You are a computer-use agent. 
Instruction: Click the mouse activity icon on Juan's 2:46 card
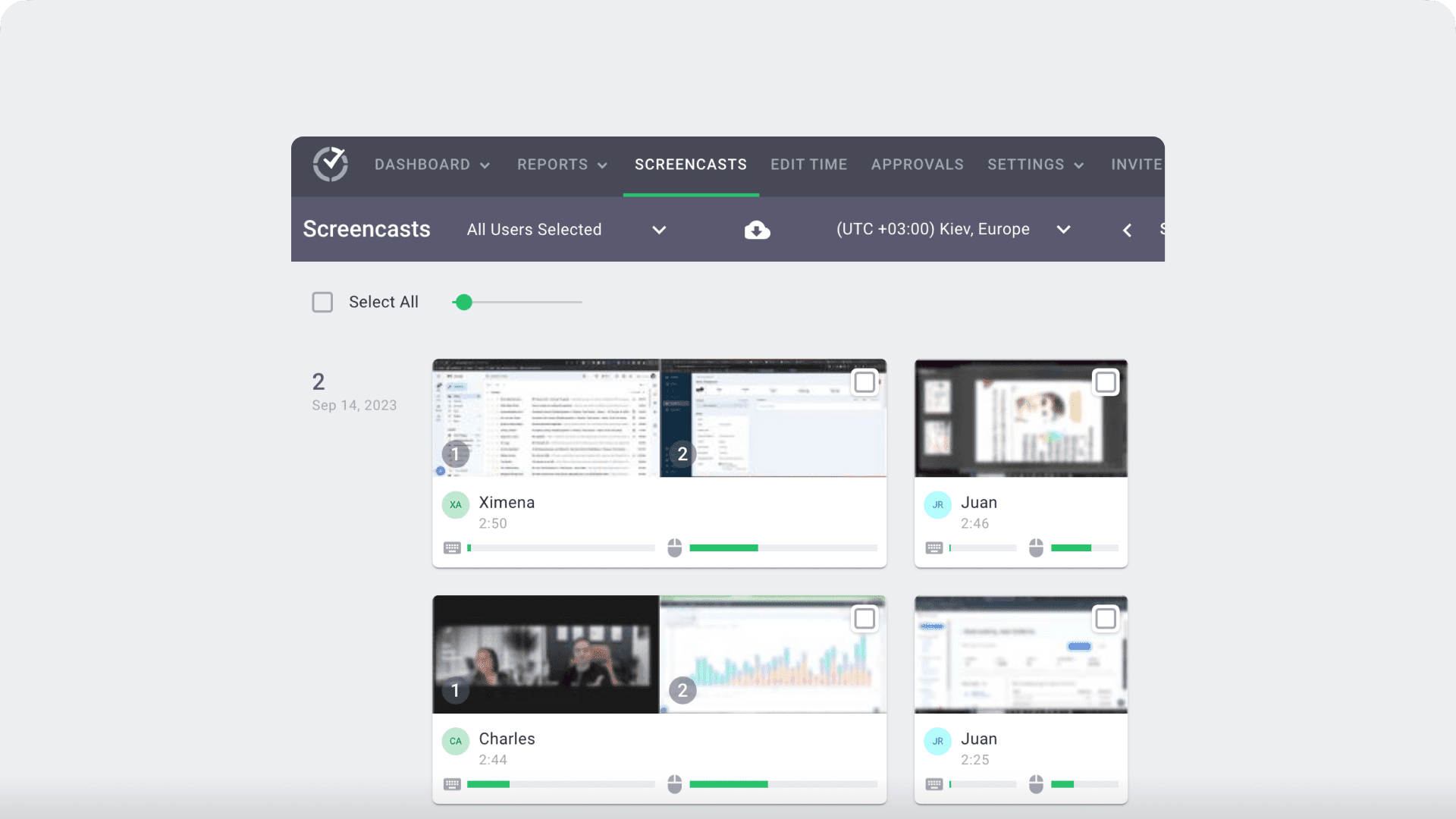pos(1035,547)
